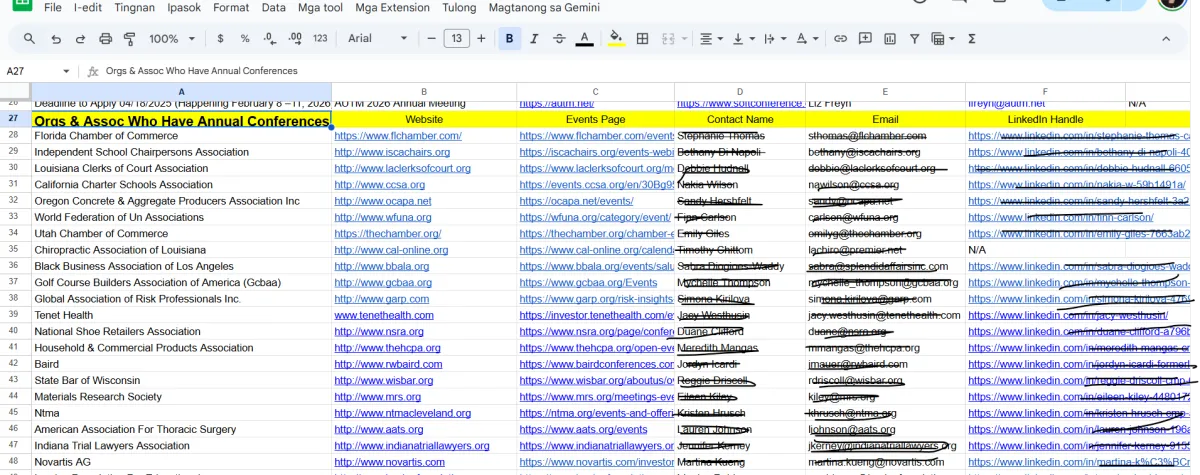Open the File menu

point(53,7)
